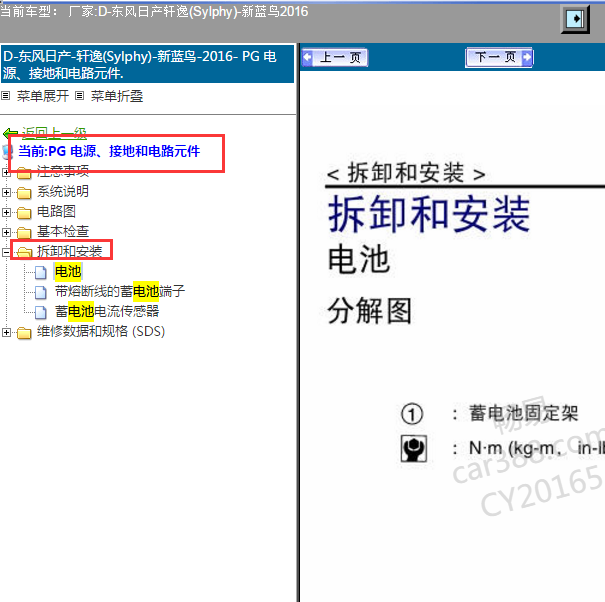Image resolution: width=605 pixels, height=602 pixels.
Task: Expand the 基本检查 folder node
Action: (x=6, y=232)
